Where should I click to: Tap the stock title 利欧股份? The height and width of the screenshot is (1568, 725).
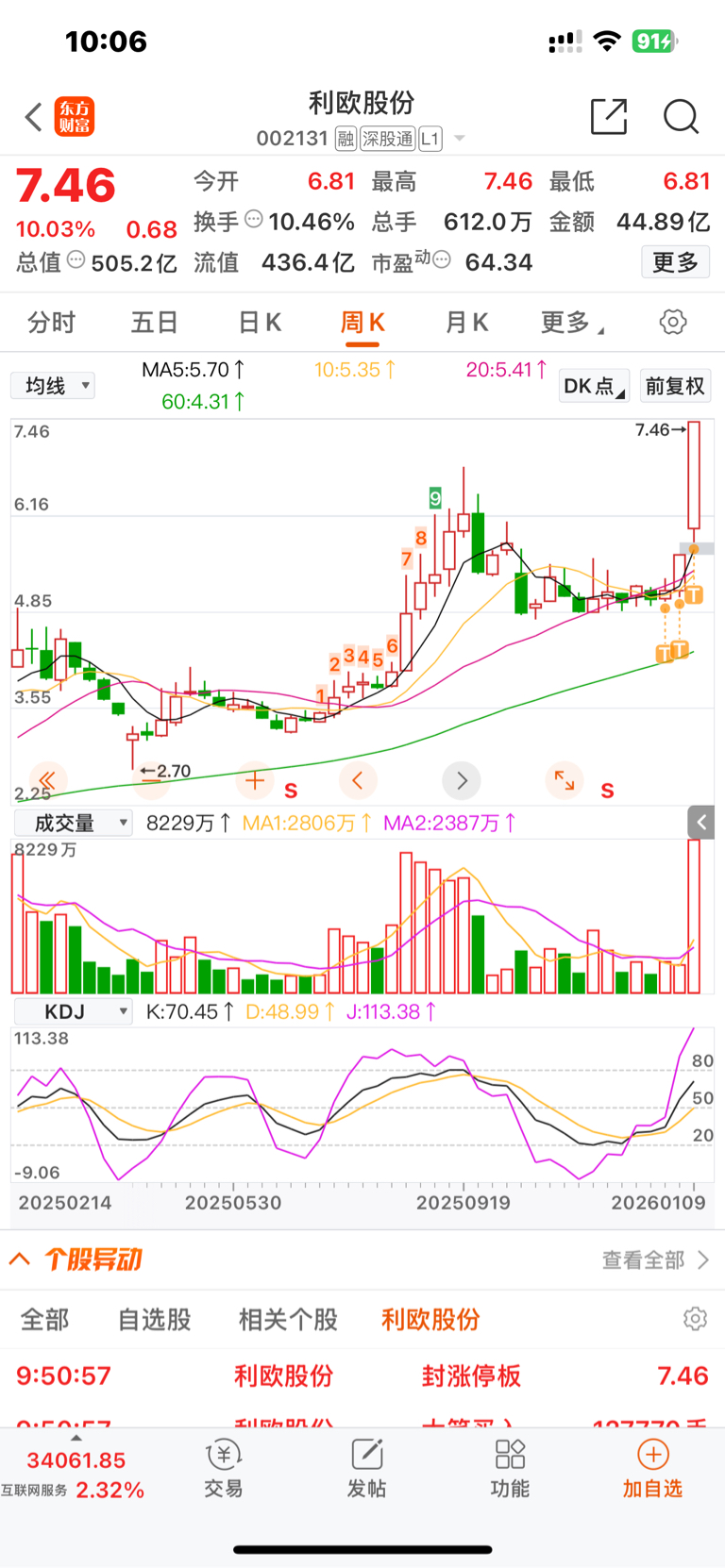pos(362,103)
